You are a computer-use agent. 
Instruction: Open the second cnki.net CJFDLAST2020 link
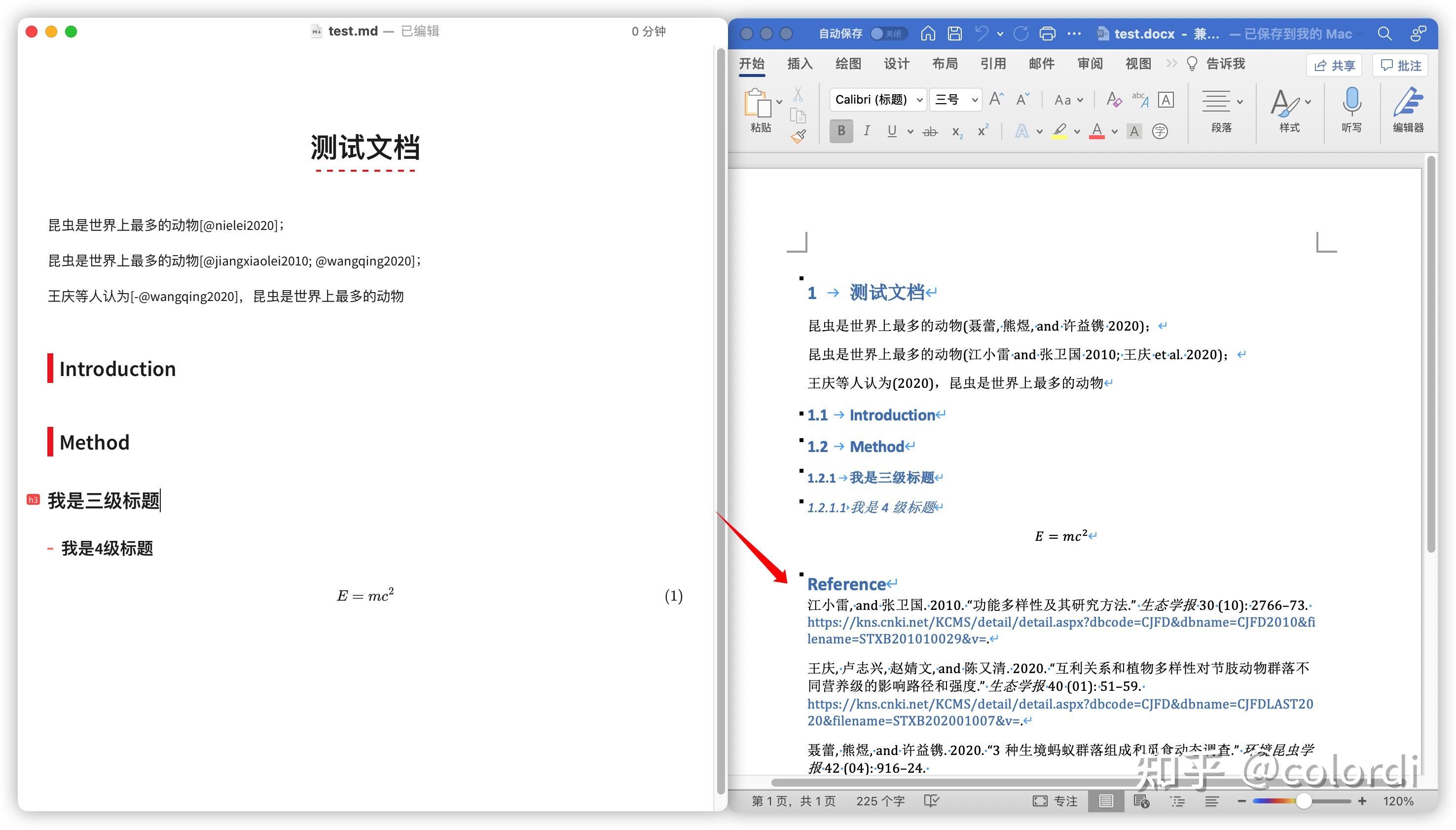pyautogui.click(x=1060, y=712)
